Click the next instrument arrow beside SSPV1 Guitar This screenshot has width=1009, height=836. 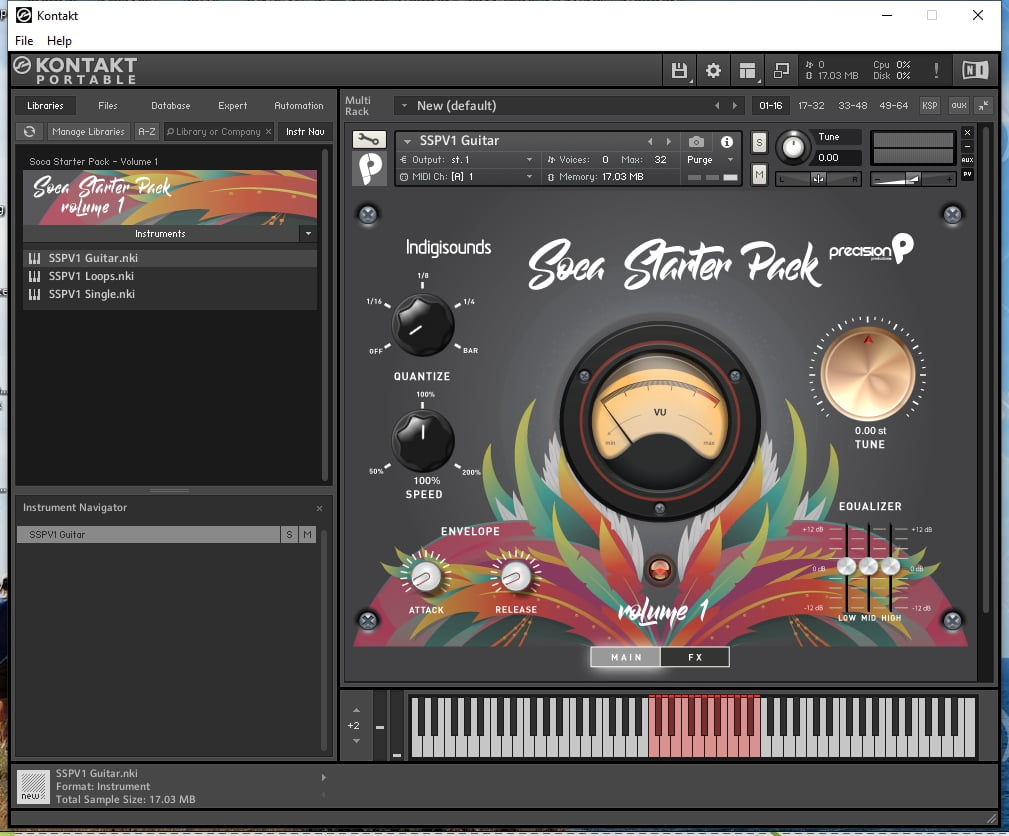coord(669,142)
